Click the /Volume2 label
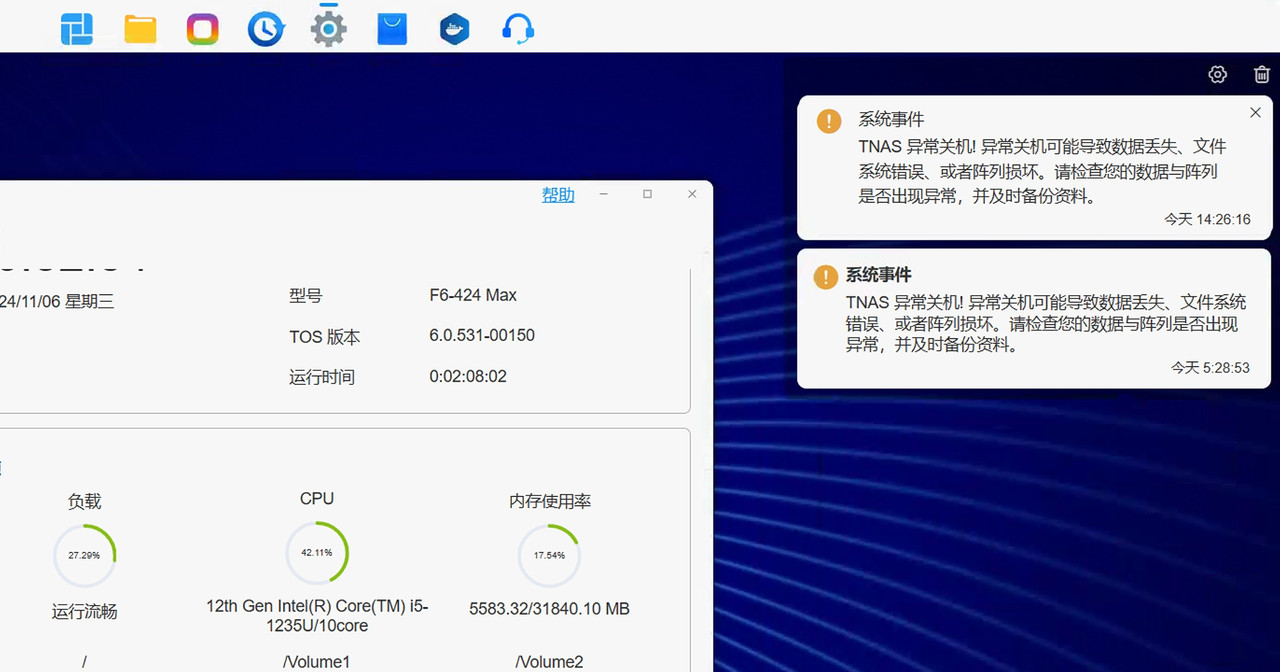 (x=549, y=662)
